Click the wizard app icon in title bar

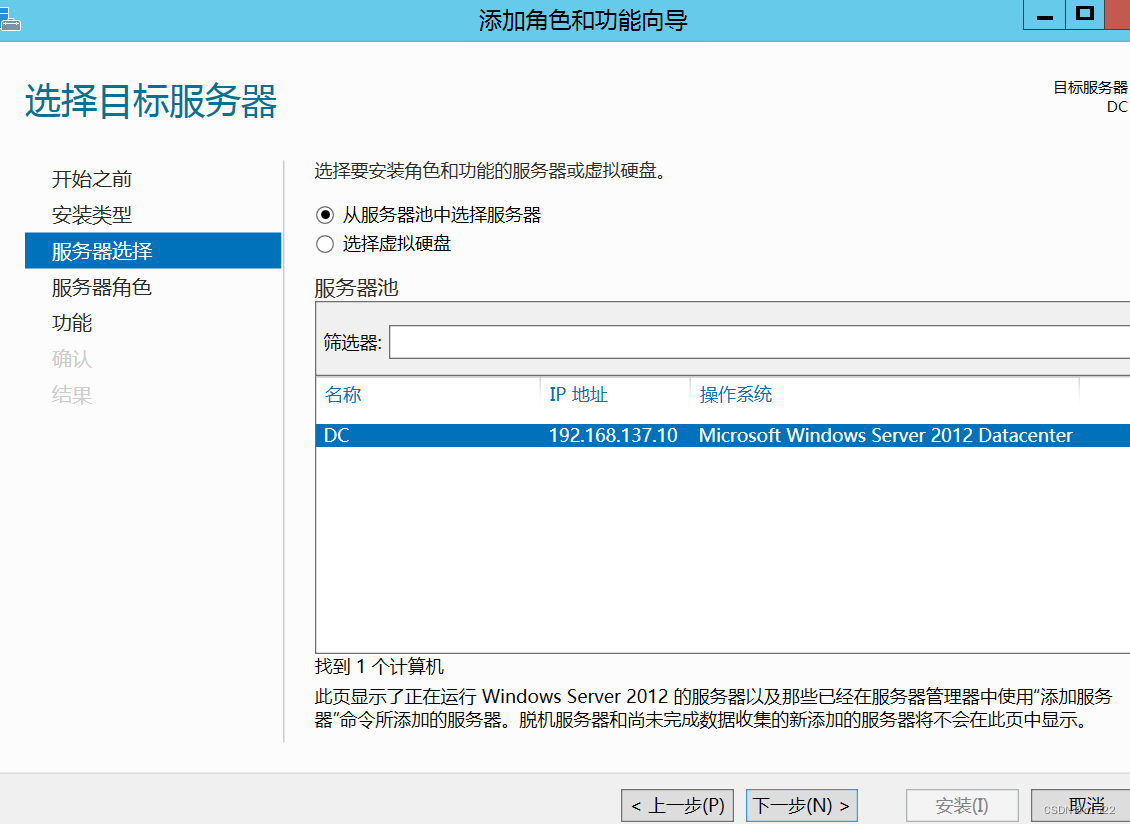(9, 19)
